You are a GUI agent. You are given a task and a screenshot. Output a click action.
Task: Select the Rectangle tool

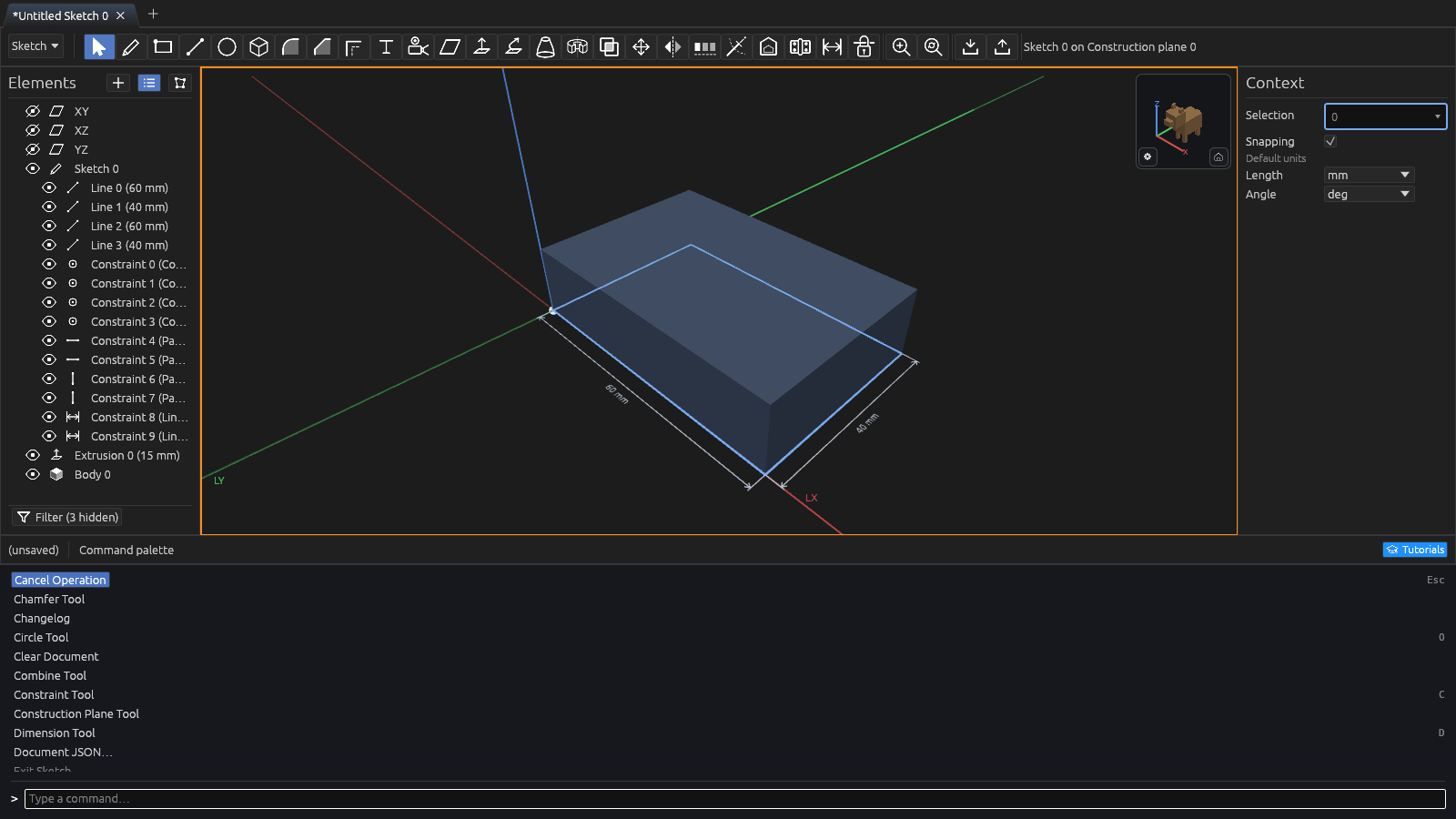163,46
